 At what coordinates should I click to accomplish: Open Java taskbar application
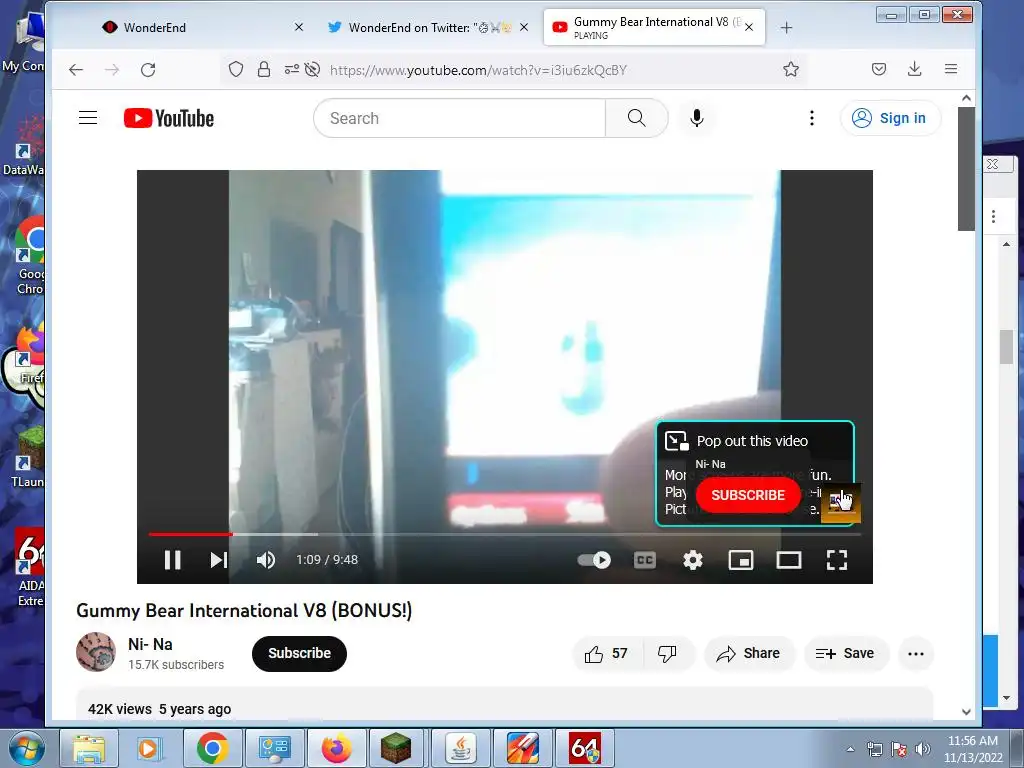point(460,748)
